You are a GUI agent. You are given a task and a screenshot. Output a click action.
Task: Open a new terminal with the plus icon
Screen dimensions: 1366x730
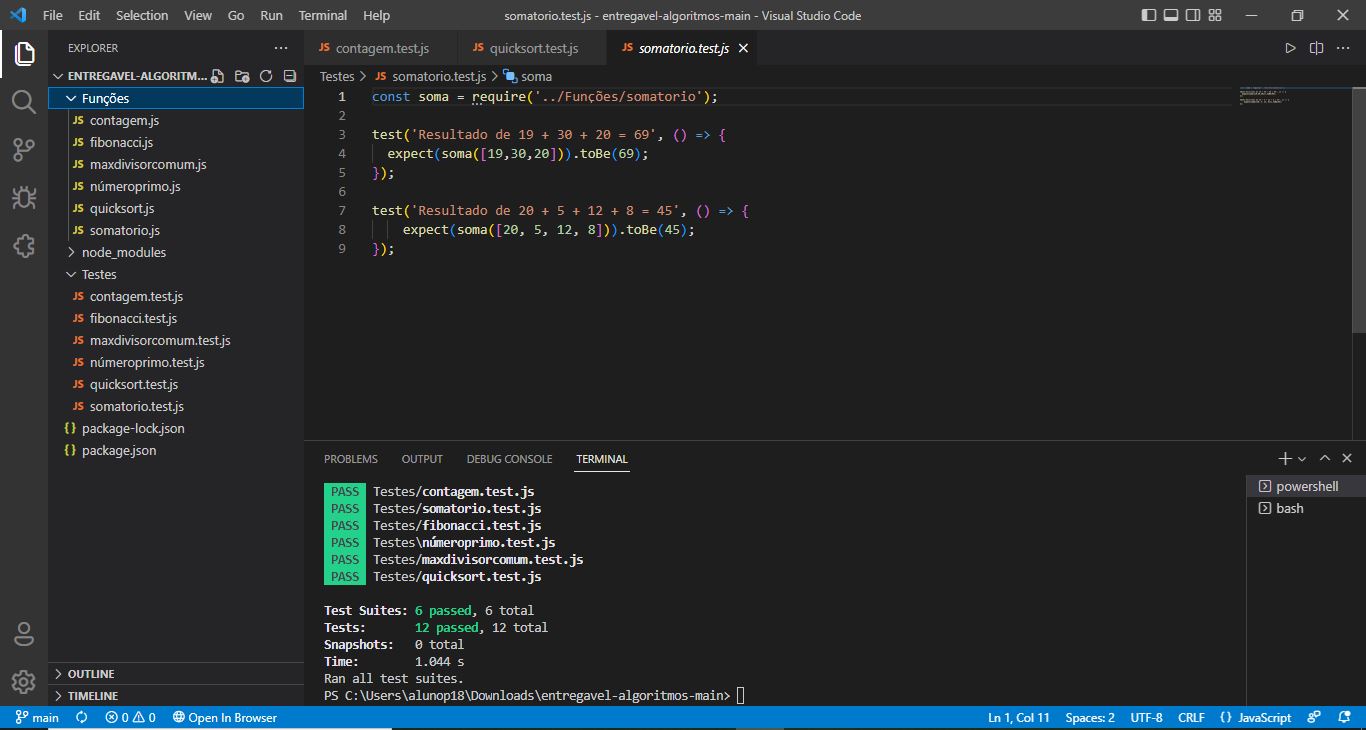click(1284, 458)
